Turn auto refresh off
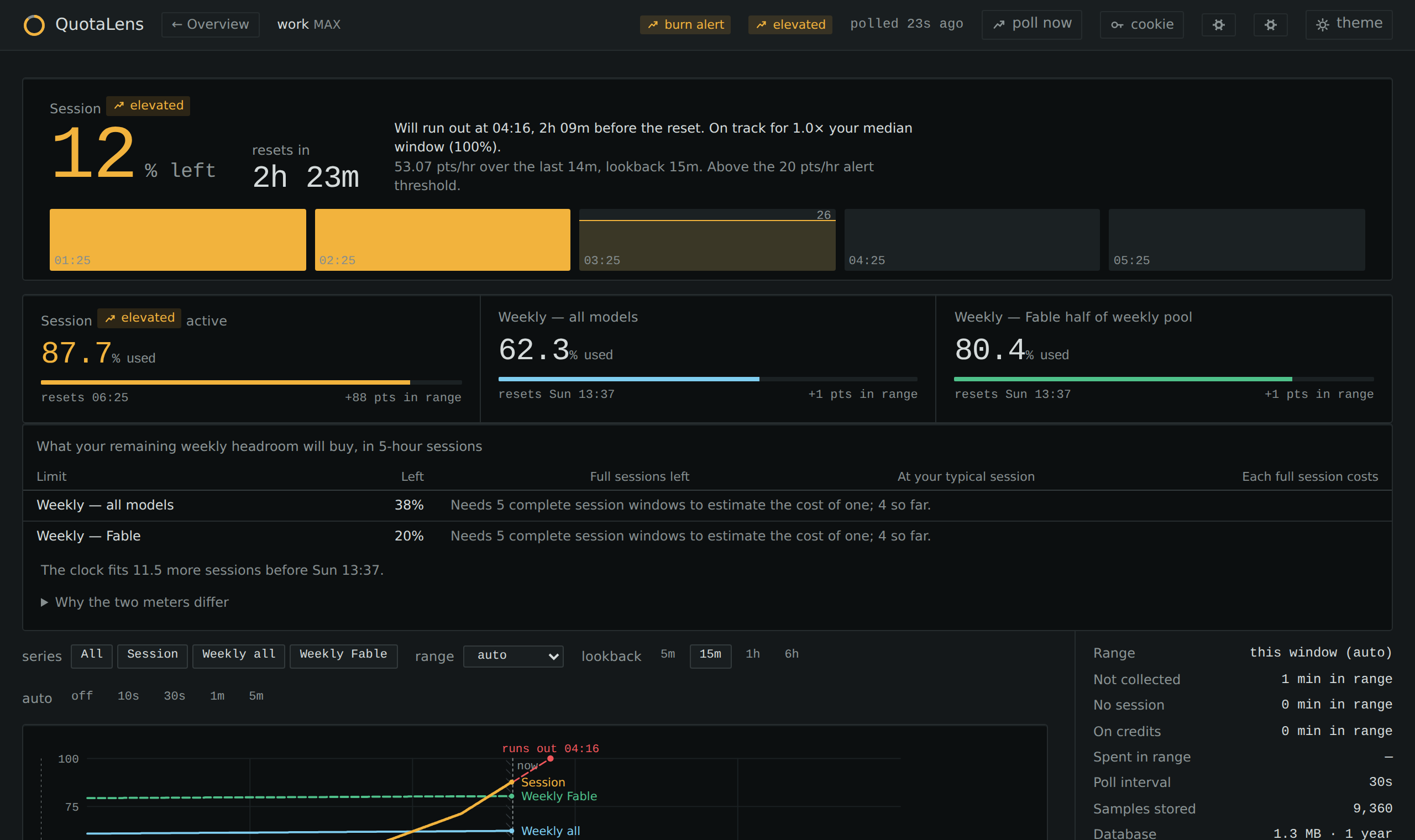The width and height of the screenshot is (1415, 840). pyautogui.click(x=82, y=697)
